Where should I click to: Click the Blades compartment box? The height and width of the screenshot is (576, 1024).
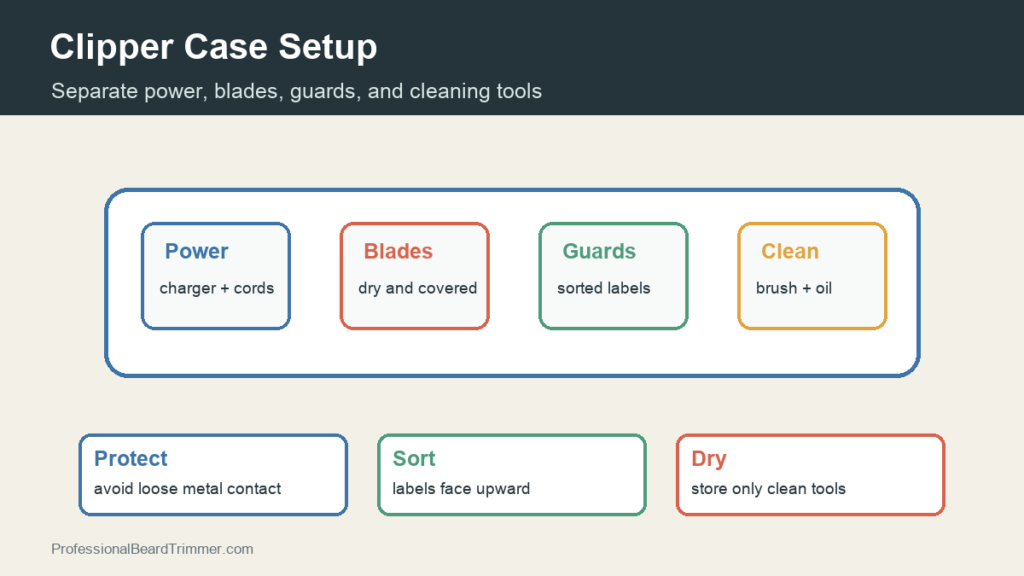pyautogui.click(x=415, y=276)
